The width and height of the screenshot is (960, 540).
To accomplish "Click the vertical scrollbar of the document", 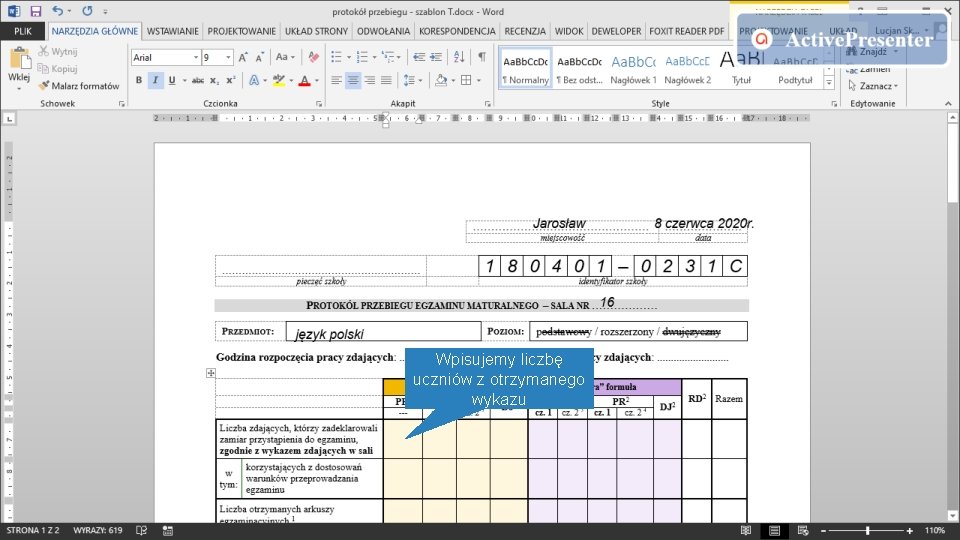I will tap(953, 317).
